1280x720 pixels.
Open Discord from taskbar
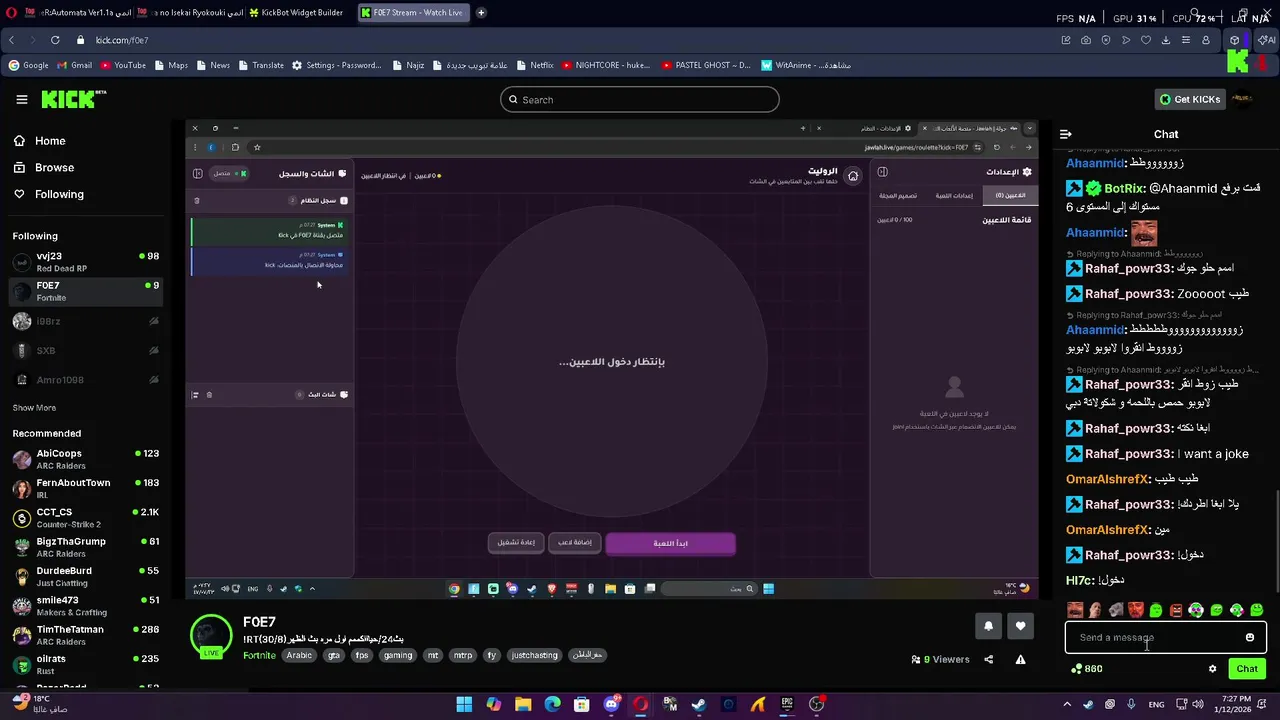[611, 704]
